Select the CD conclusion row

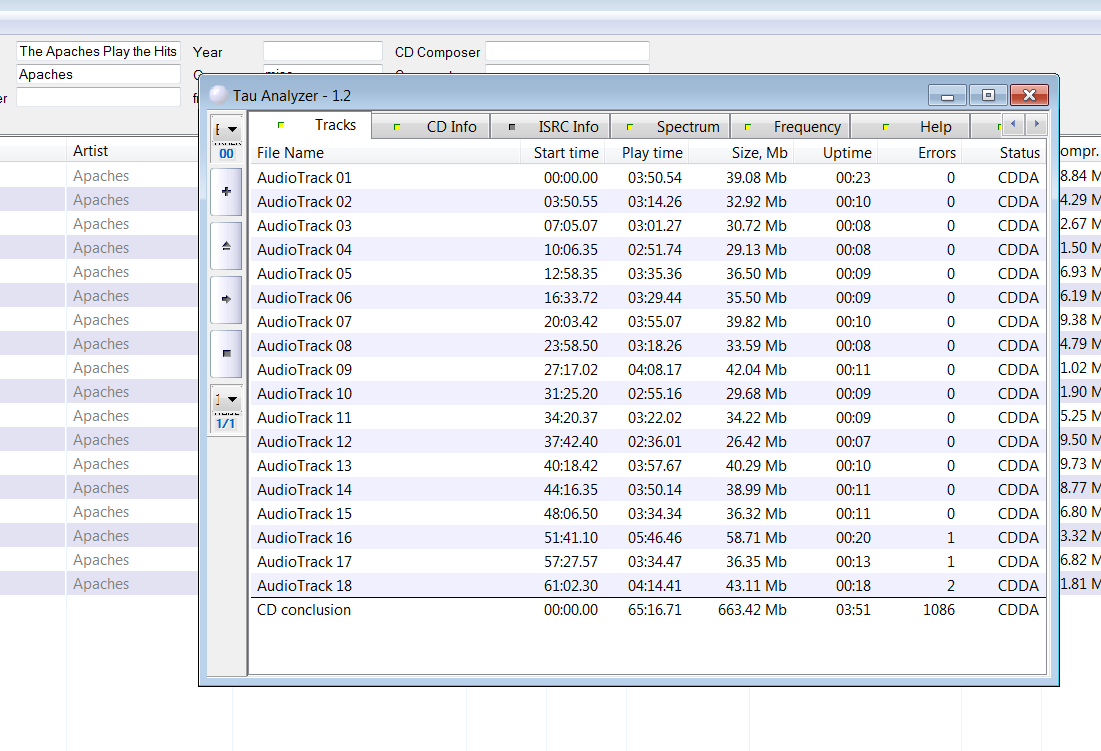click(647, 610)
